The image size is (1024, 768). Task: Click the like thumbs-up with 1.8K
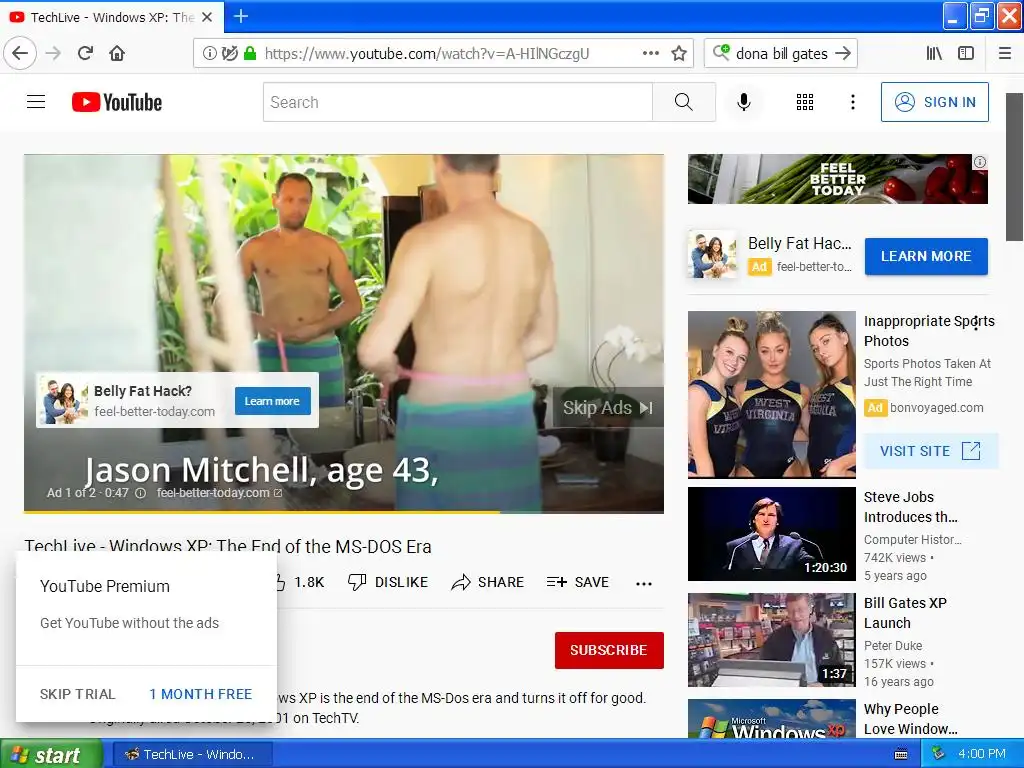[x=298, y=582]
